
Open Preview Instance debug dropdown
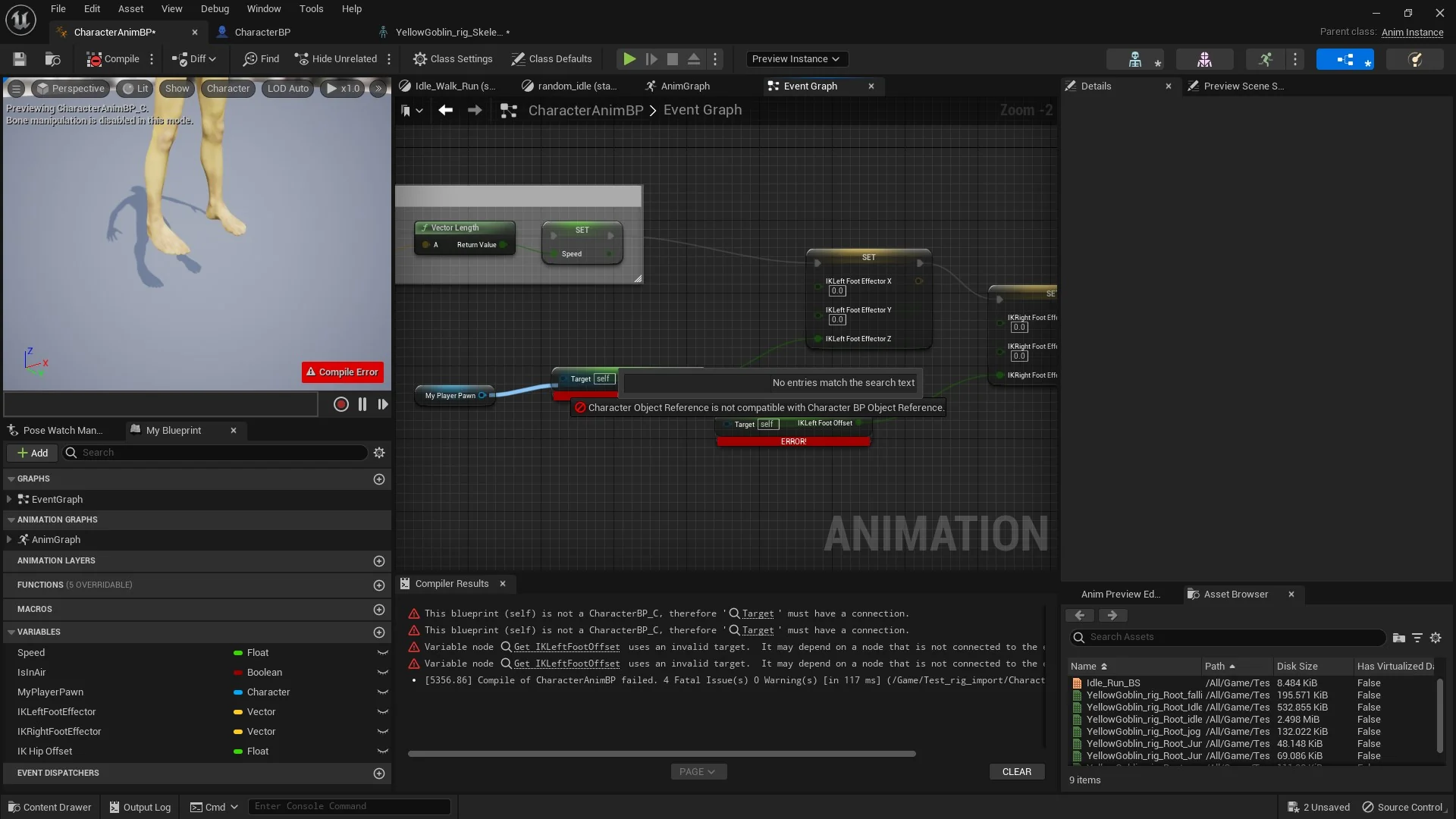coord(795,59)
